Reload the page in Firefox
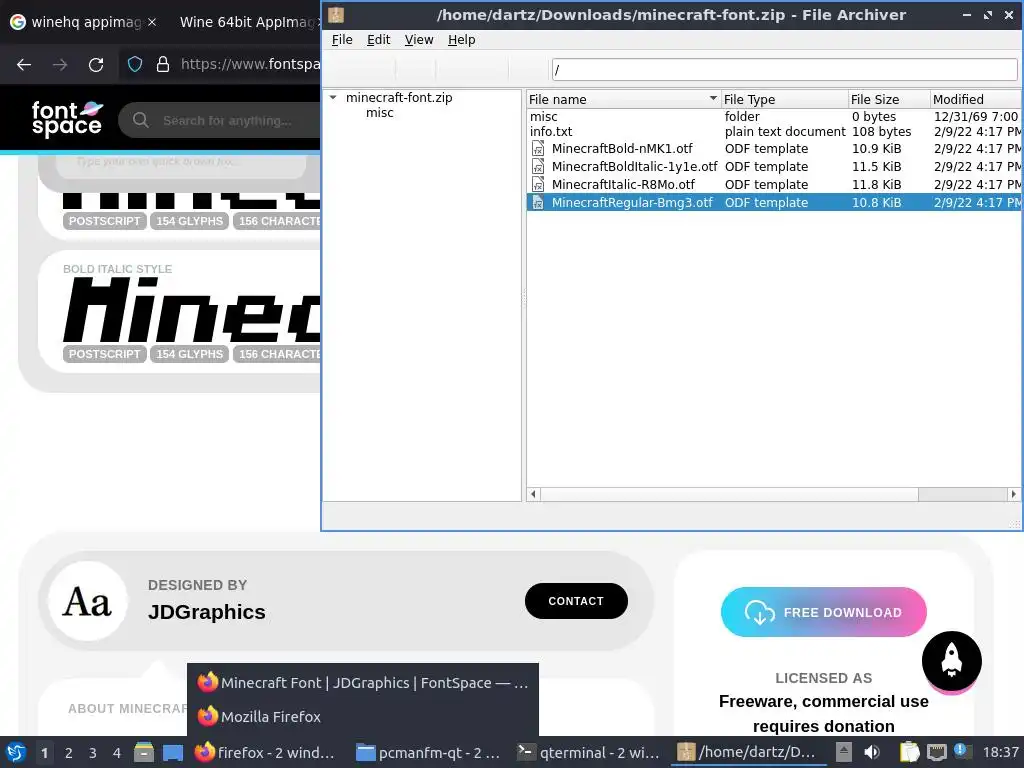1024x768 pixels. click(x=96, y=65)
